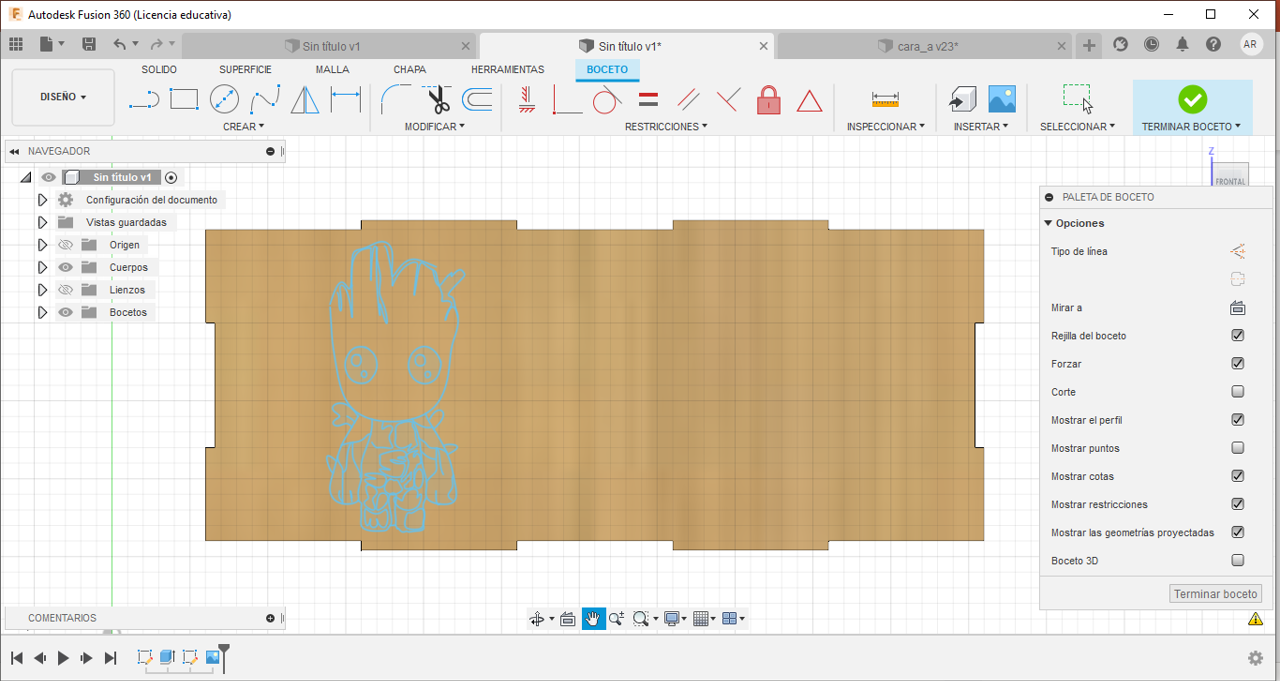The width and height of the screenshot is (1280, 681).
Task: Enable the Boceto 3D checkbox
Action: (1238, 560)
